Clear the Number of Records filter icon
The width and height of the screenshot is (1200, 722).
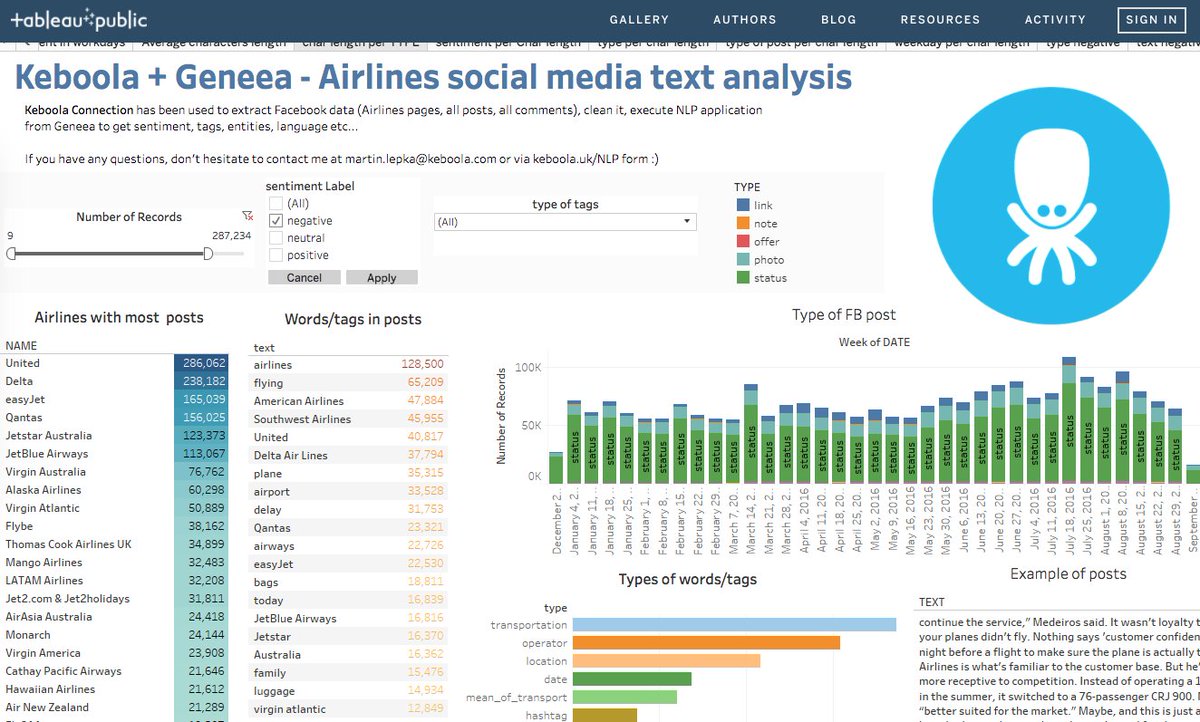pos(248,215)
